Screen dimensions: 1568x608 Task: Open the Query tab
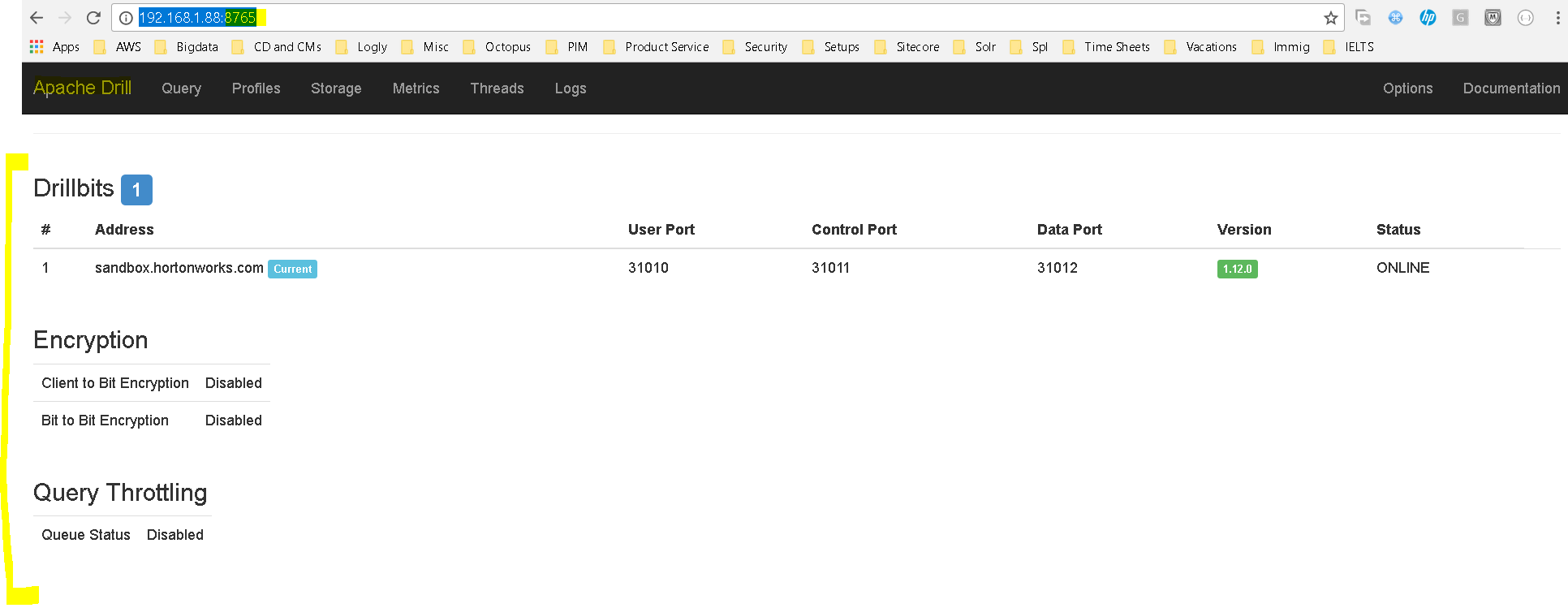(181, 88)
